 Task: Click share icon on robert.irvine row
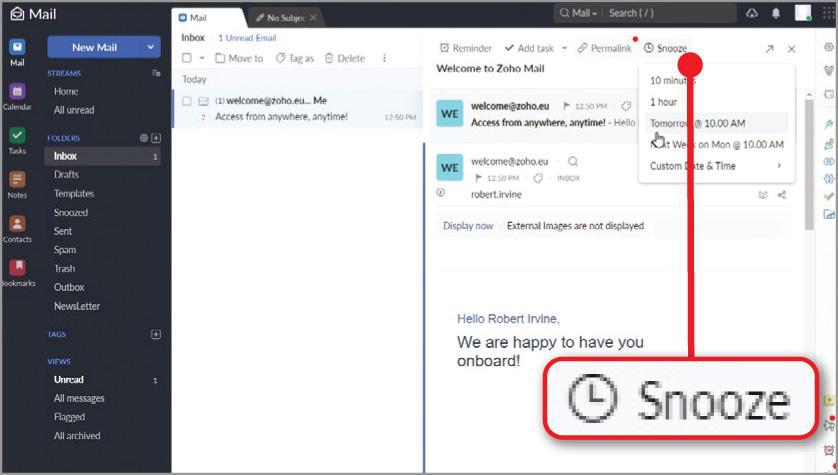pyautogui.click(x=782, y=194)
